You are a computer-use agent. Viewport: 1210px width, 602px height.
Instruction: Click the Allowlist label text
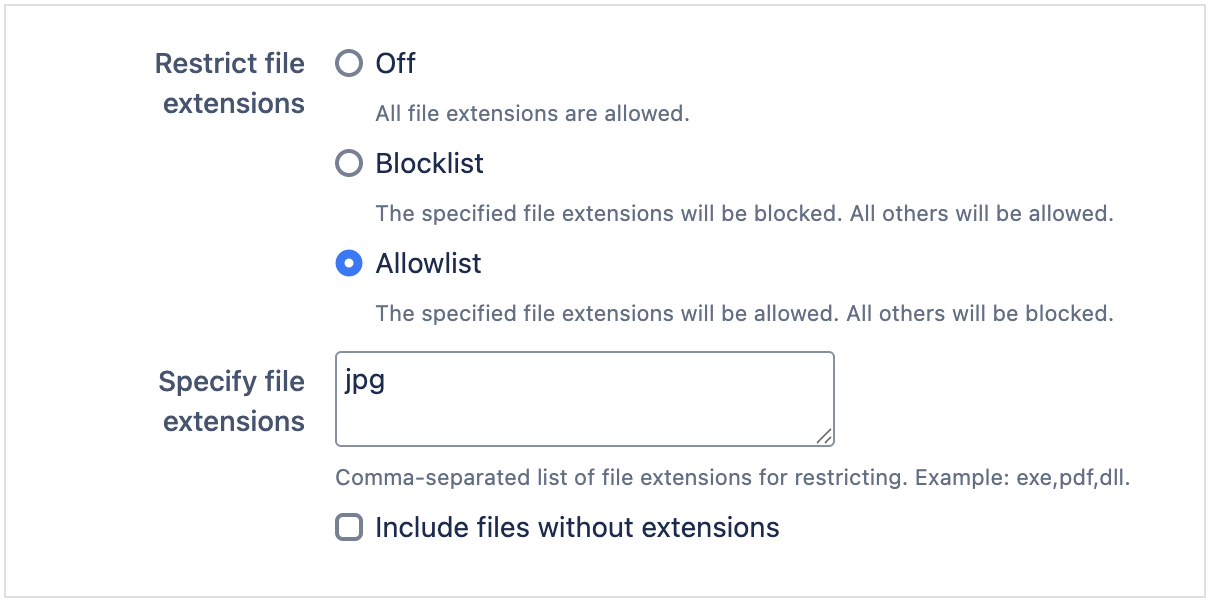click(428, 263)
